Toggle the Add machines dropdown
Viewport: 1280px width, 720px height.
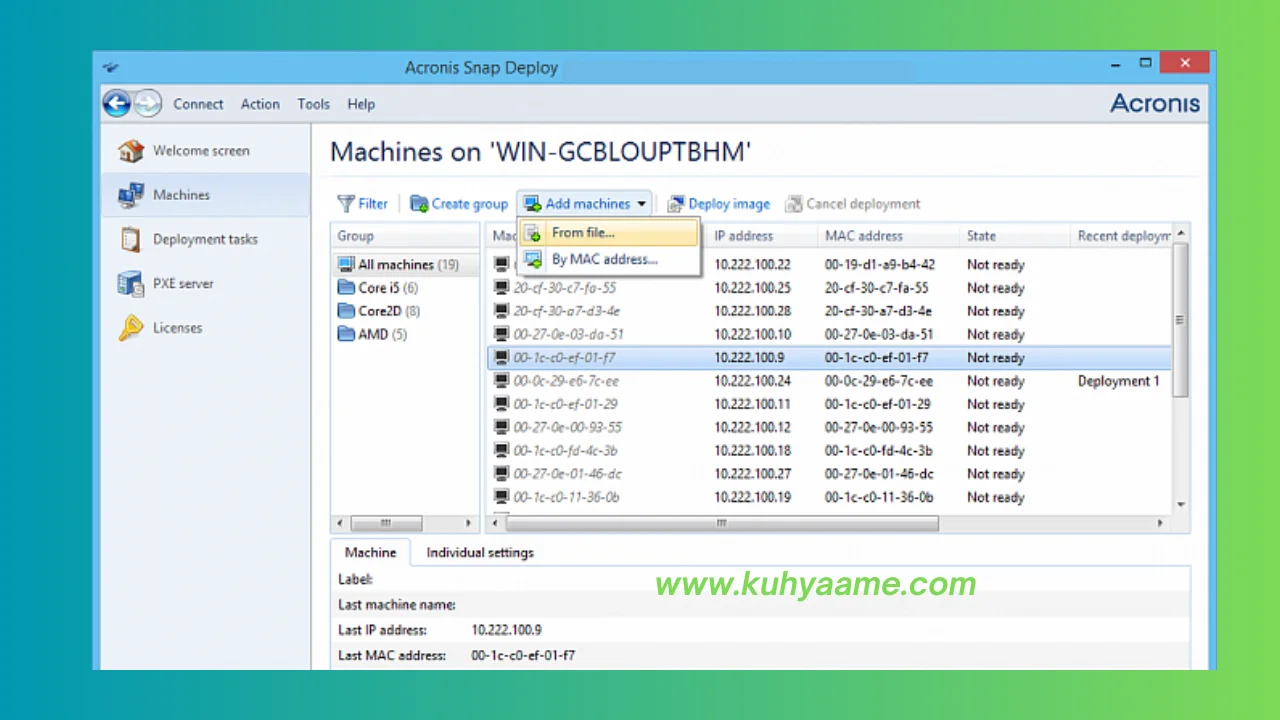click(586, 204)
